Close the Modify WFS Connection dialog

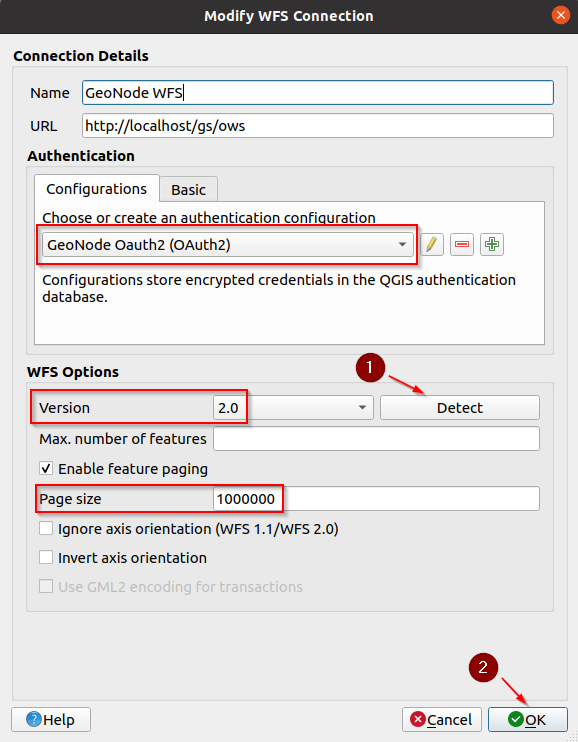point(560,16)
